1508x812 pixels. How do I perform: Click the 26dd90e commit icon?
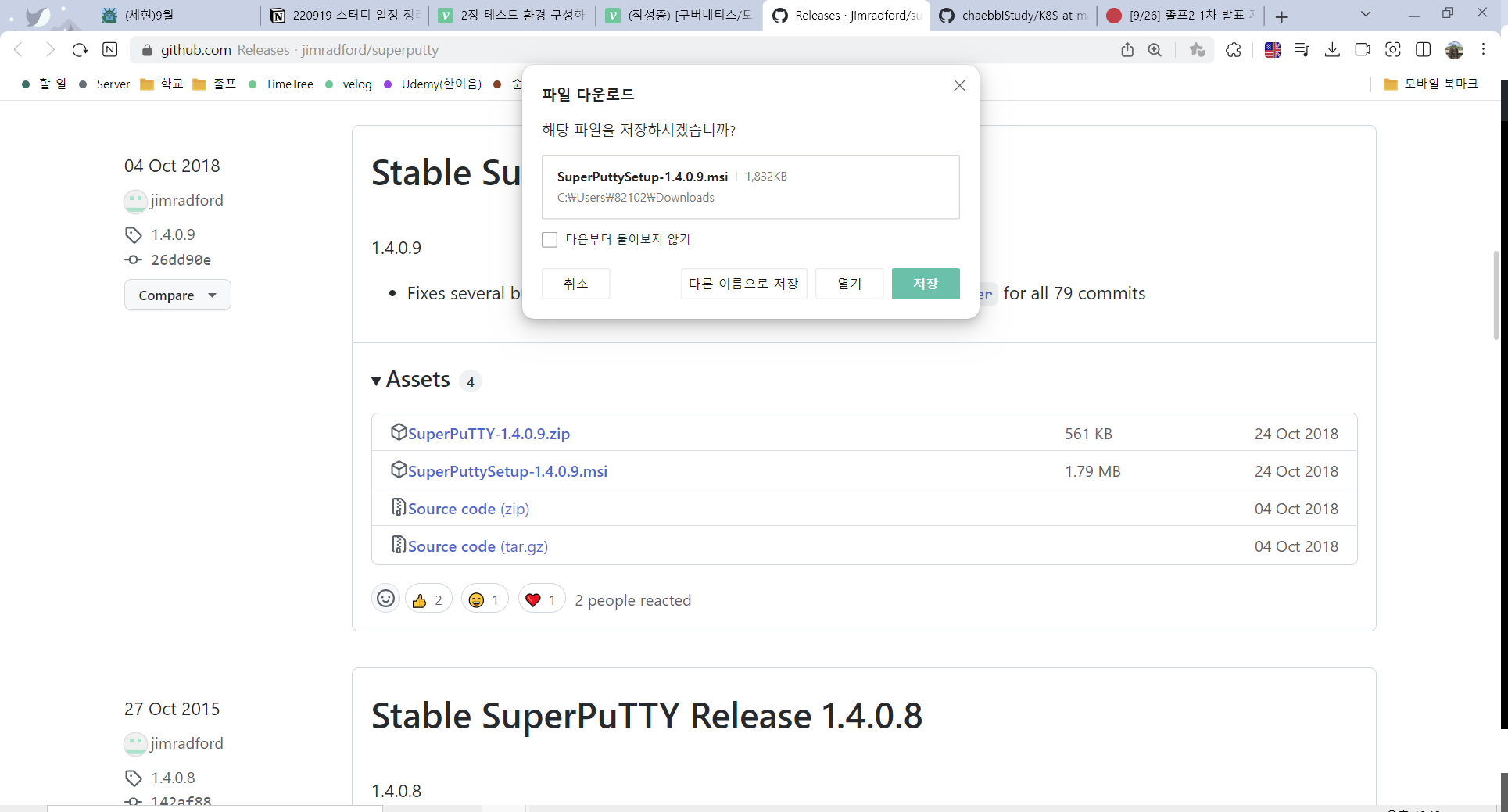[x=134, y=259]
